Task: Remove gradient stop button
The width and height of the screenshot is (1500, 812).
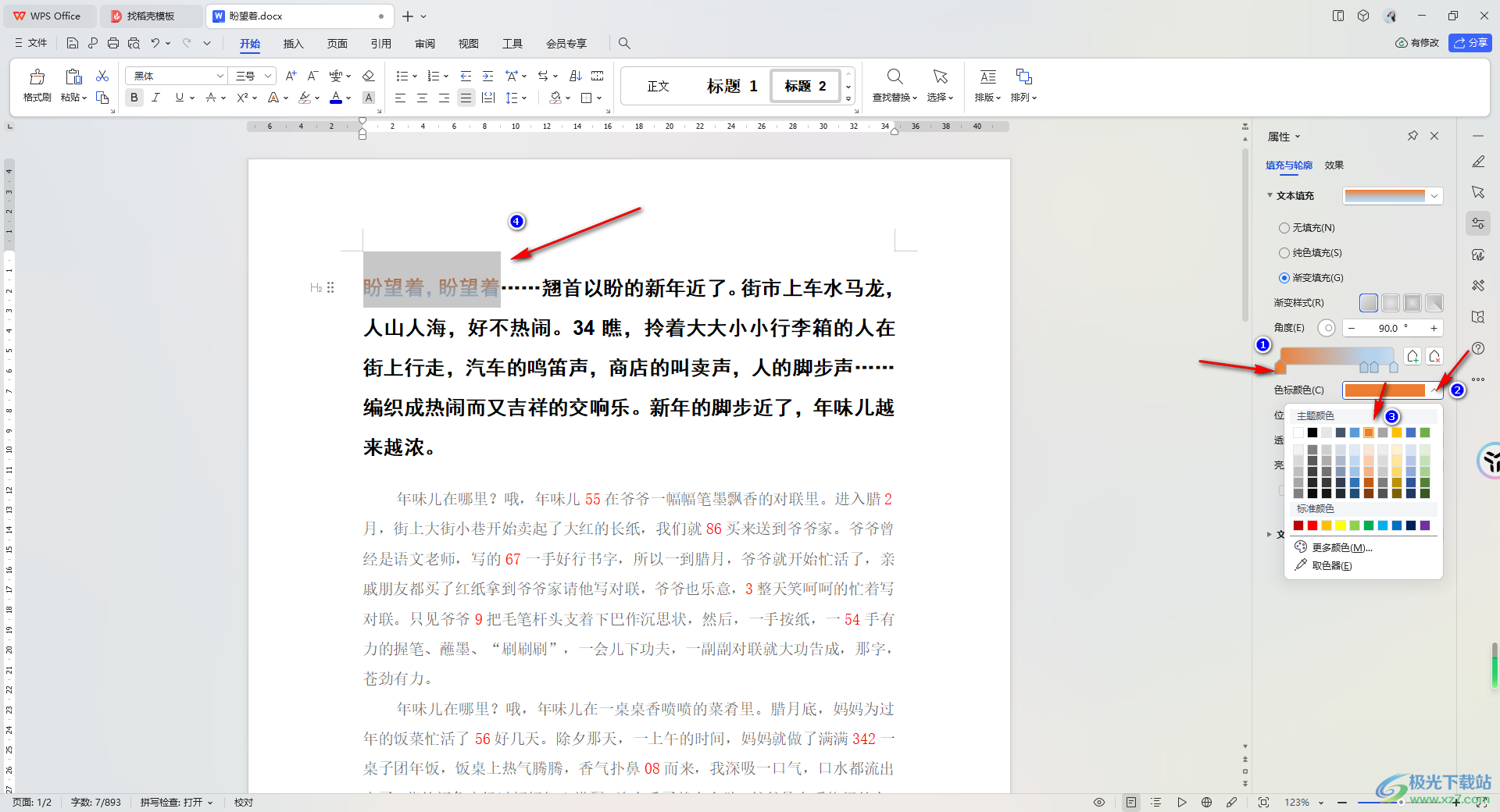Action: click(x=1434, y=357)
